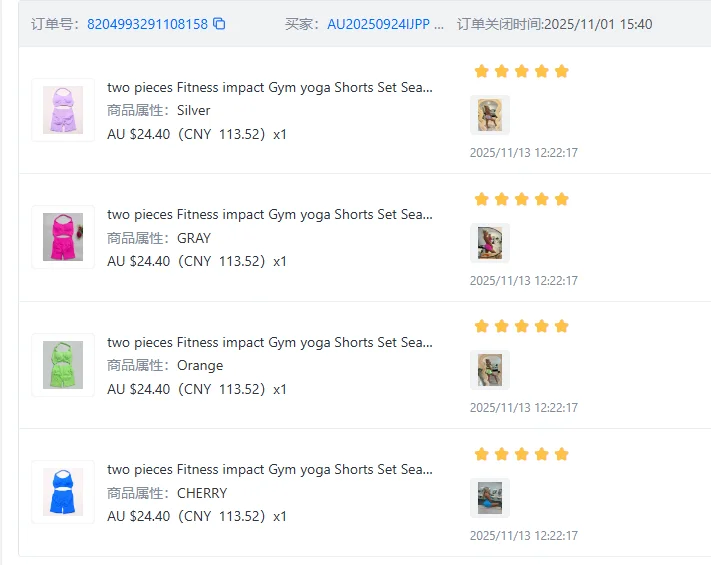This screenshot has height=565, width=711.
Task: Open order number 8204993291108158 link
Action: click(147, 24)
